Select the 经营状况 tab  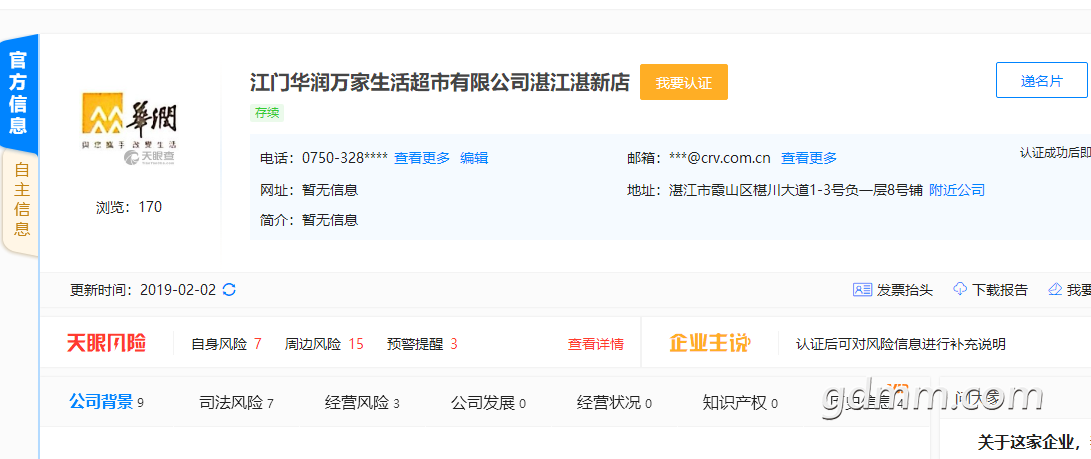614,403
